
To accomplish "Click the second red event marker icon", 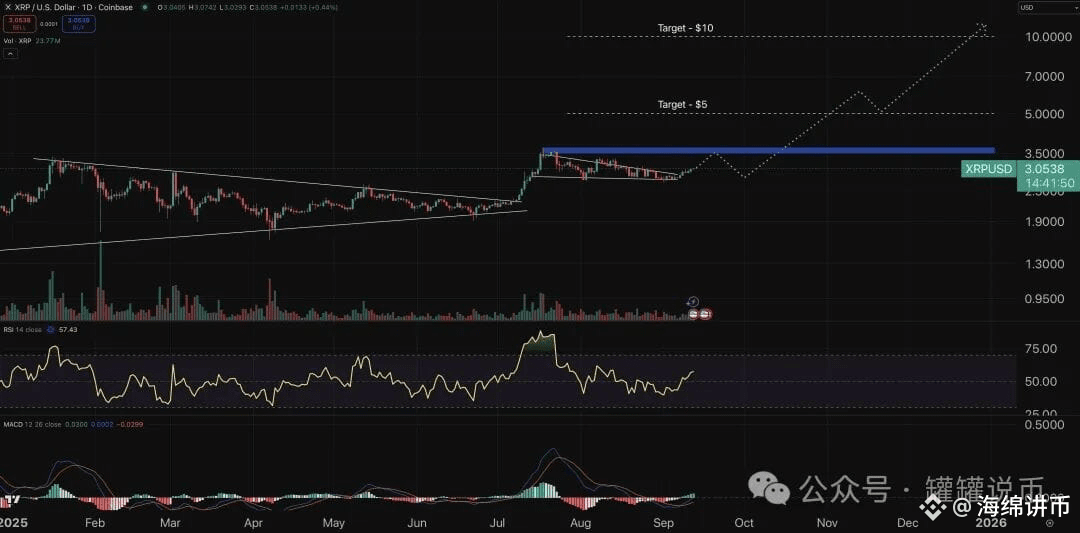I will 705,314.
